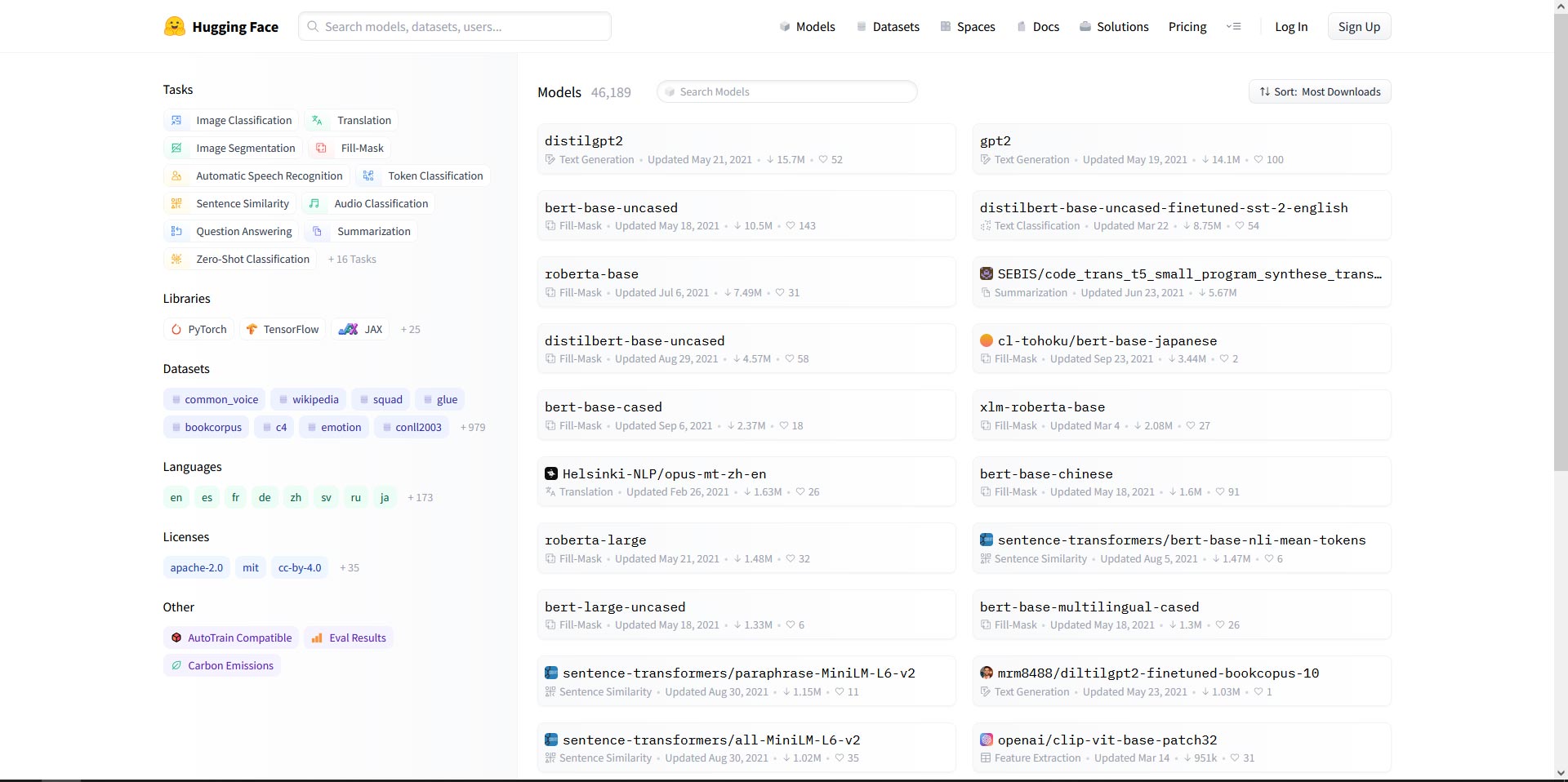The image size is (1568, 782).
Task: Filter by emotion dataset tag
Action: coord(334,427)
